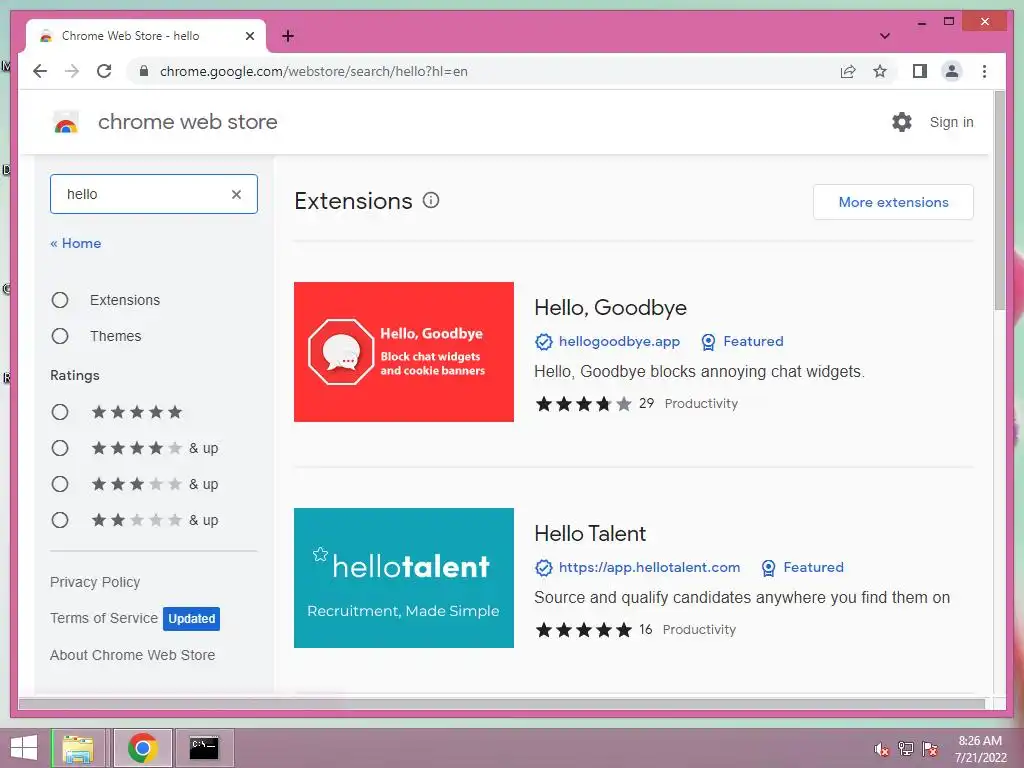Go back using the browser back arrow

40,71
